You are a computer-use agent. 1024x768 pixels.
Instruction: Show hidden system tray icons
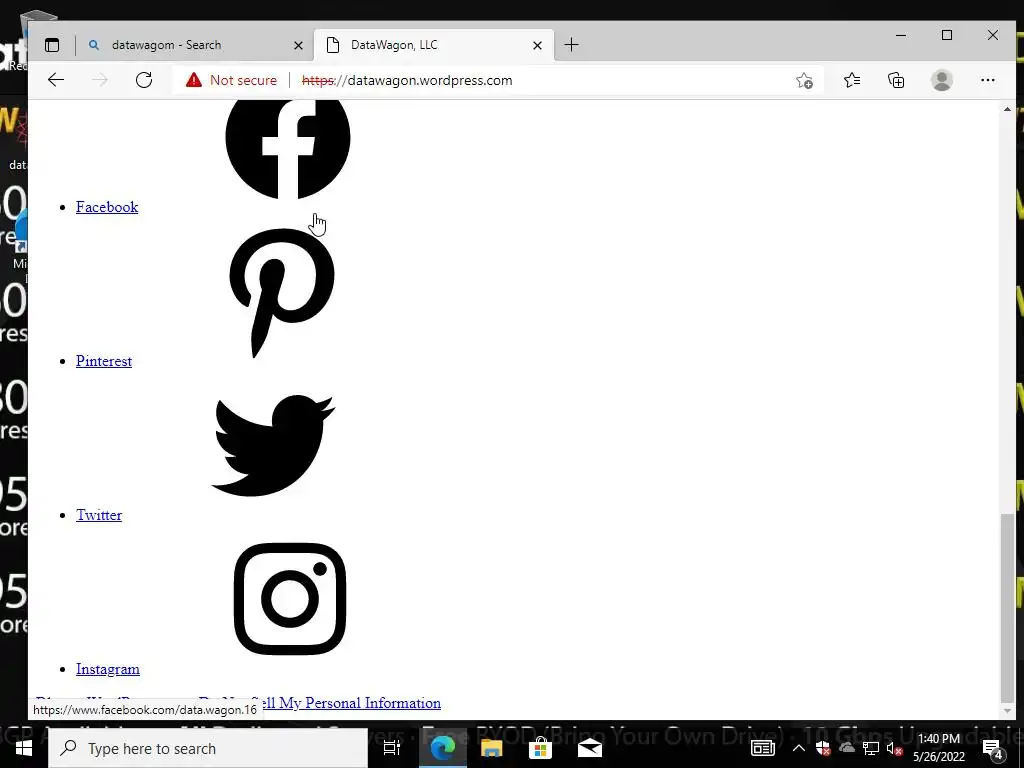coord(798,748)
